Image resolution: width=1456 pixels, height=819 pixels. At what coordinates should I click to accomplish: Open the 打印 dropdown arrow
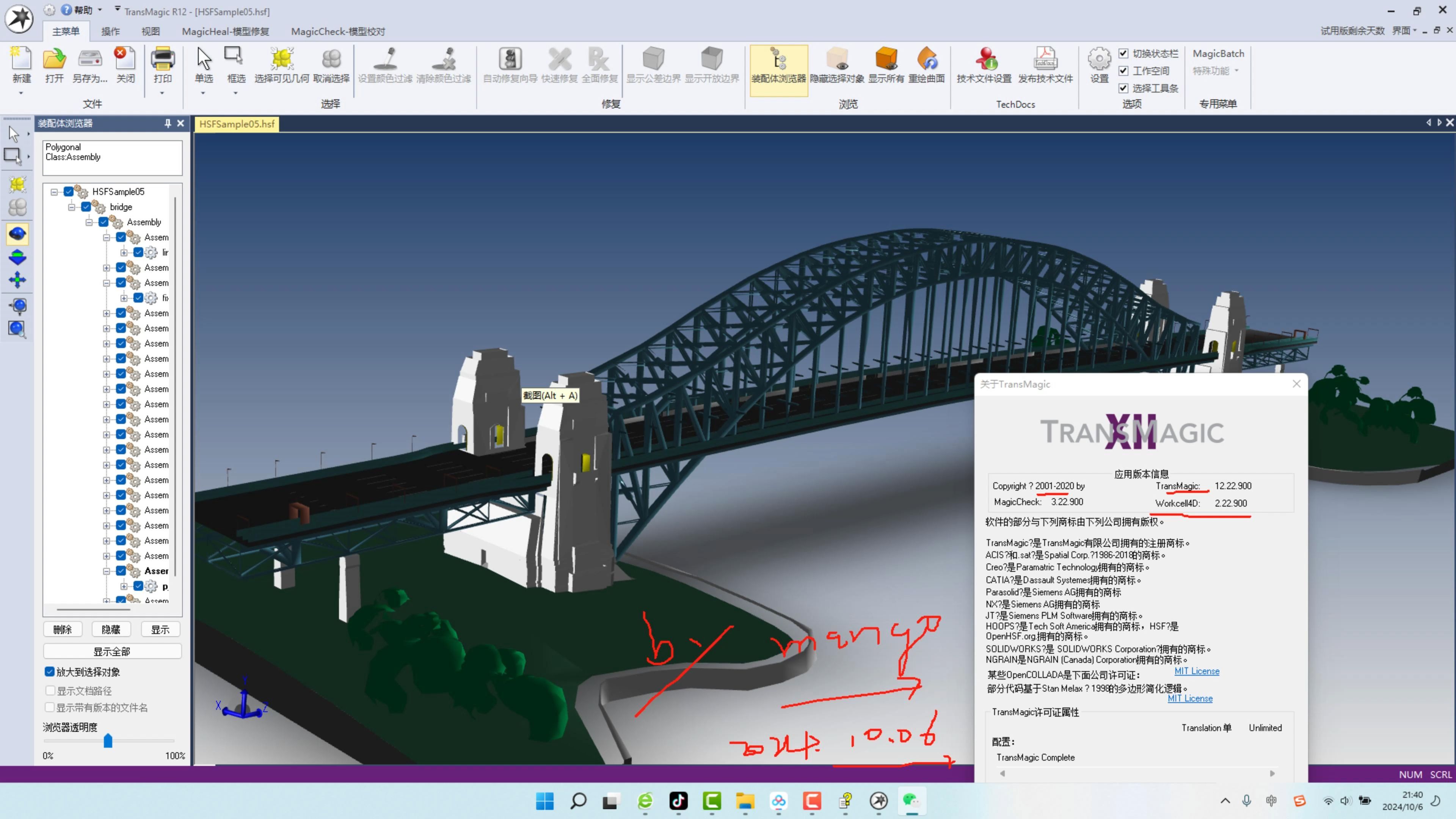[162, 93]
